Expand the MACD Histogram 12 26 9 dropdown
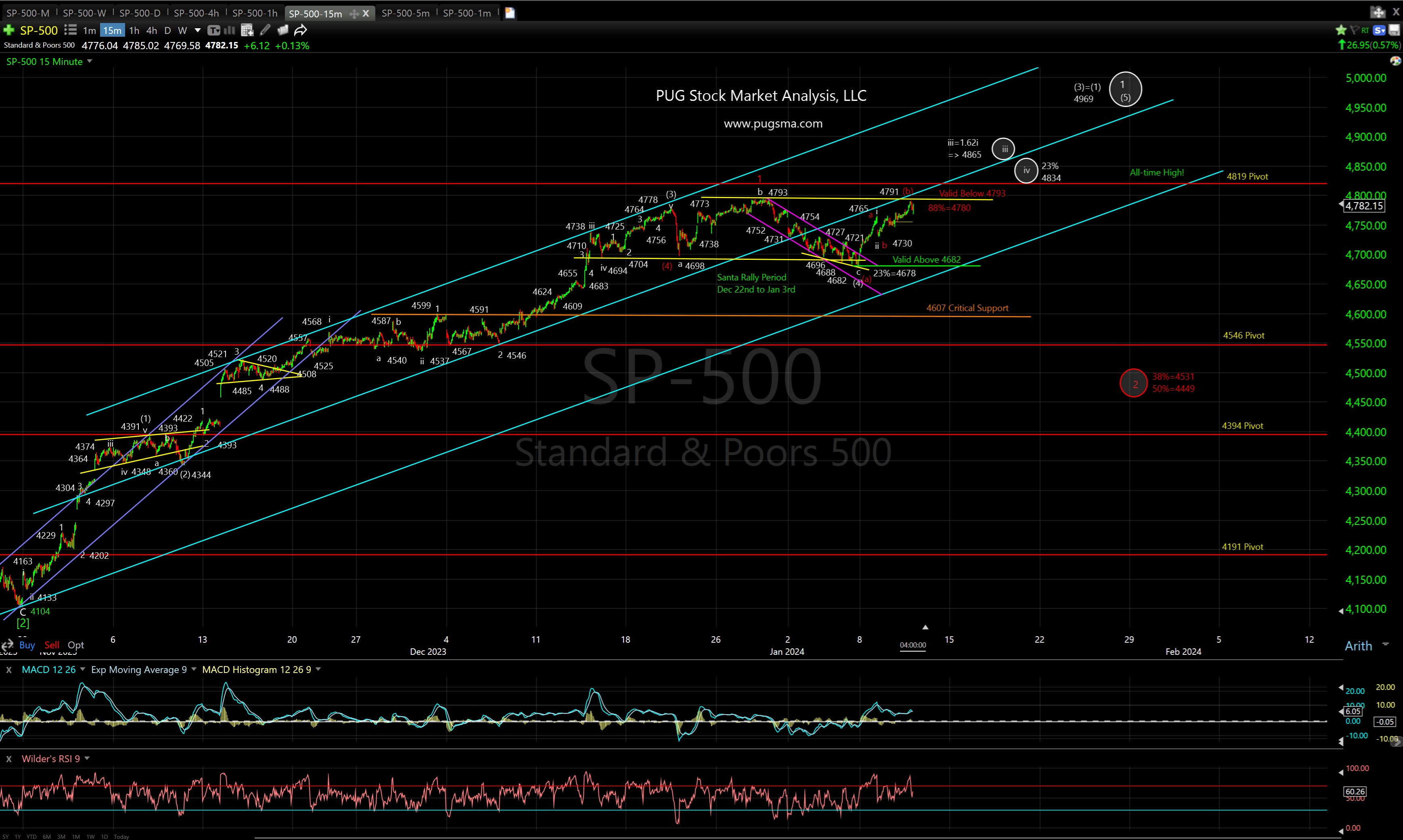Screen dimensions: 1403x840 319,670
